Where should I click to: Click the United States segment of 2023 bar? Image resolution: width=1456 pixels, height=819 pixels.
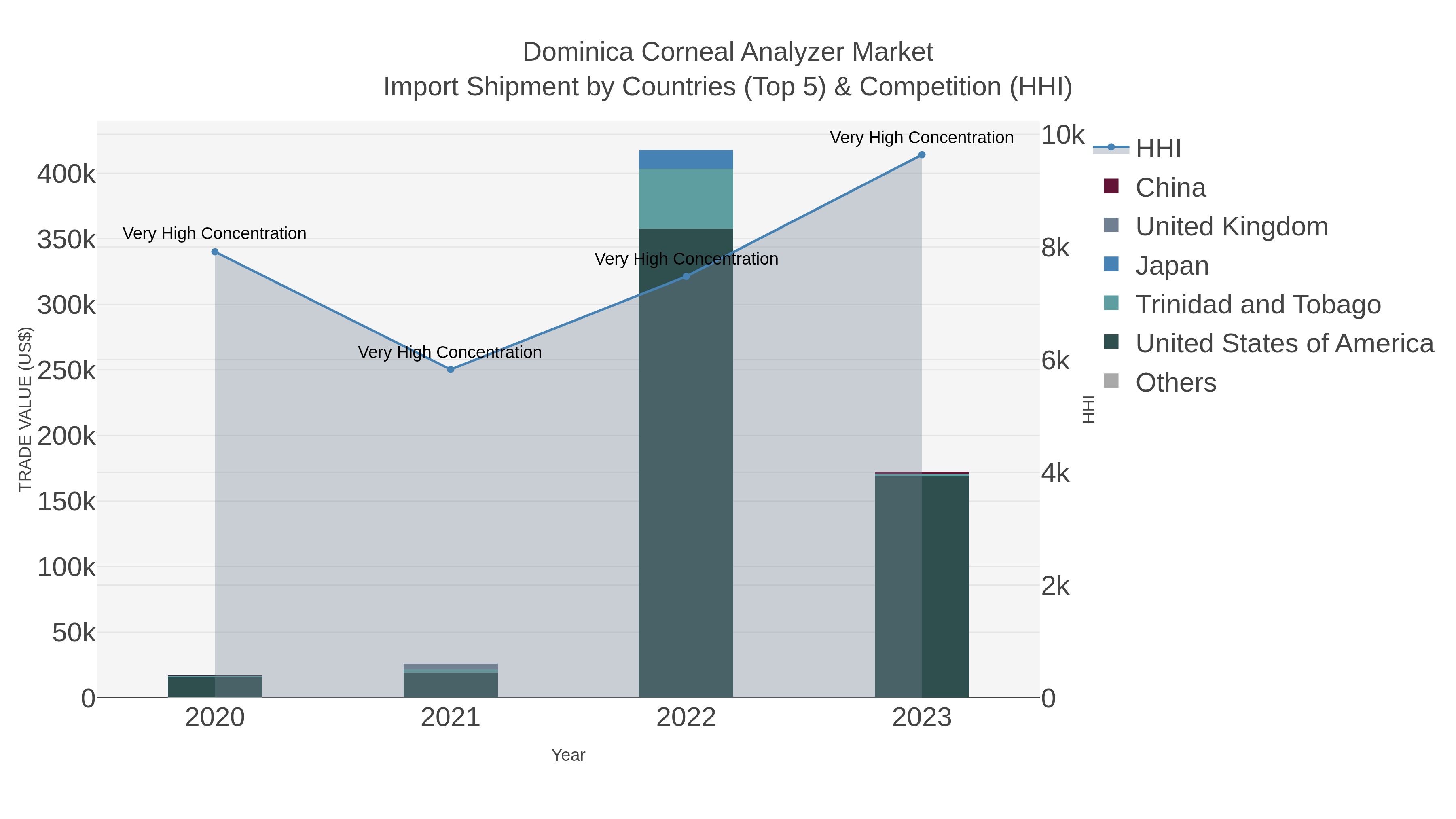click(x=922, y=587)
